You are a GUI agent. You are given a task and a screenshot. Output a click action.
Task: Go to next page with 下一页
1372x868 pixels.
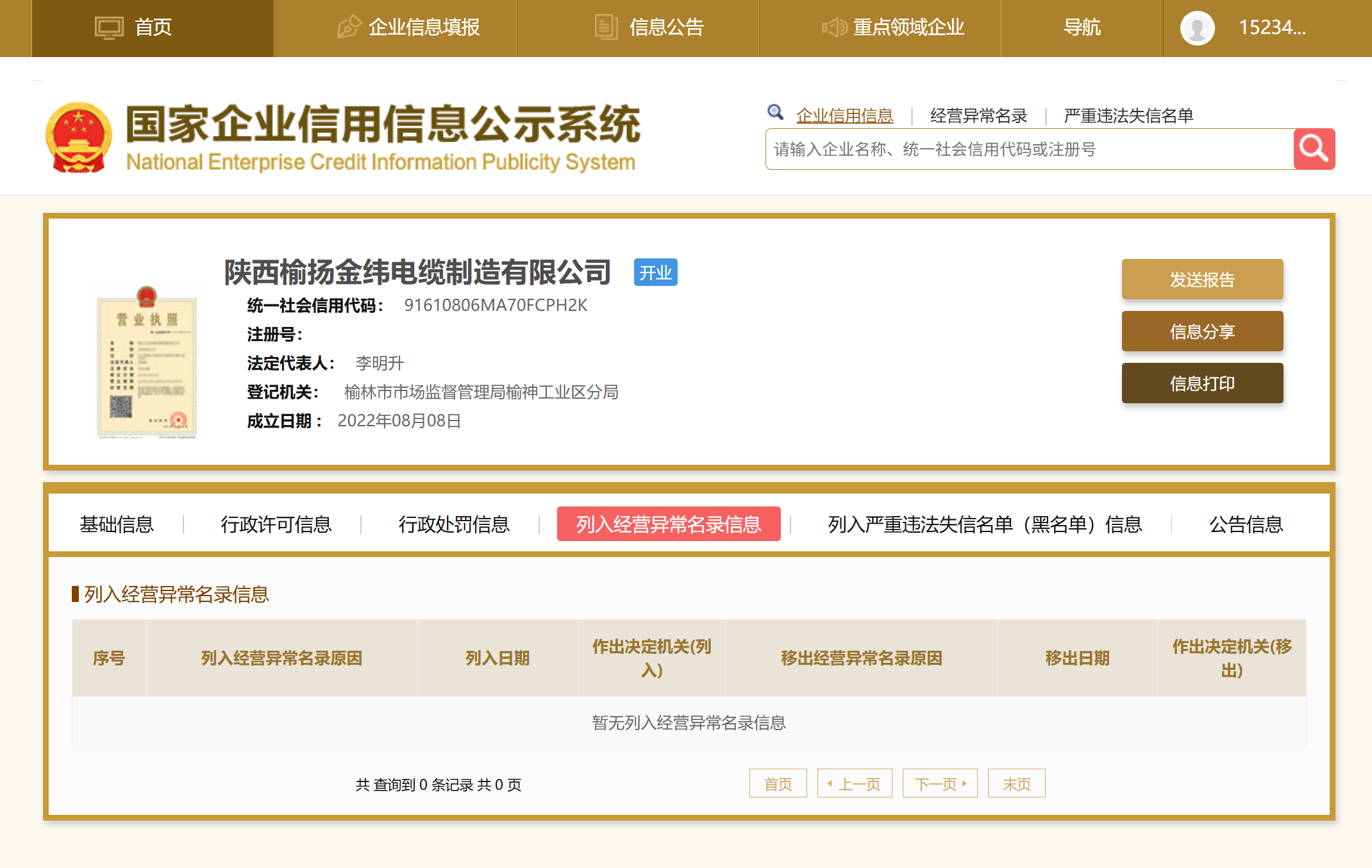pyautogui.click(x=939, y=783)
